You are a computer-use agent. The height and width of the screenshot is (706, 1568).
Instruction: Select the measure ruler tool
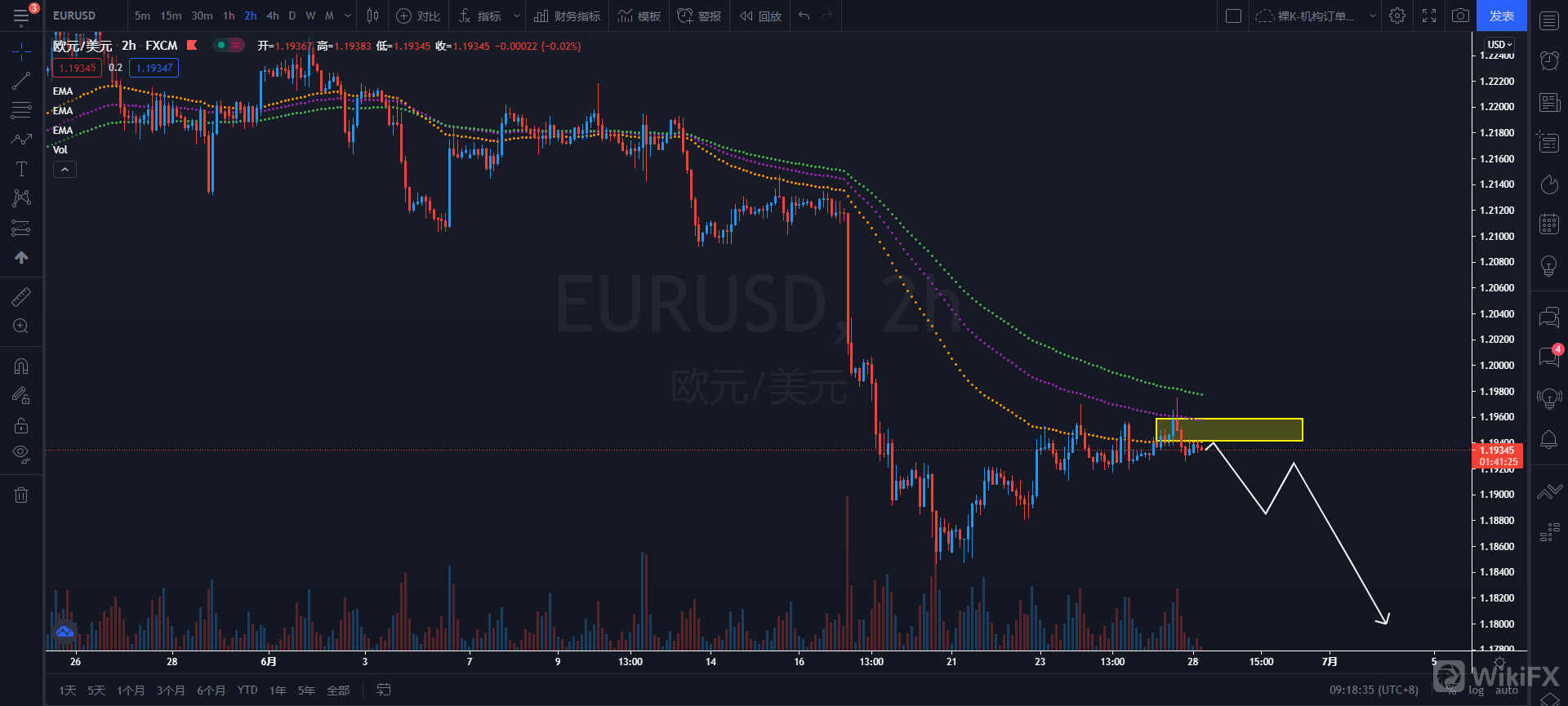[x=21, y=296]
